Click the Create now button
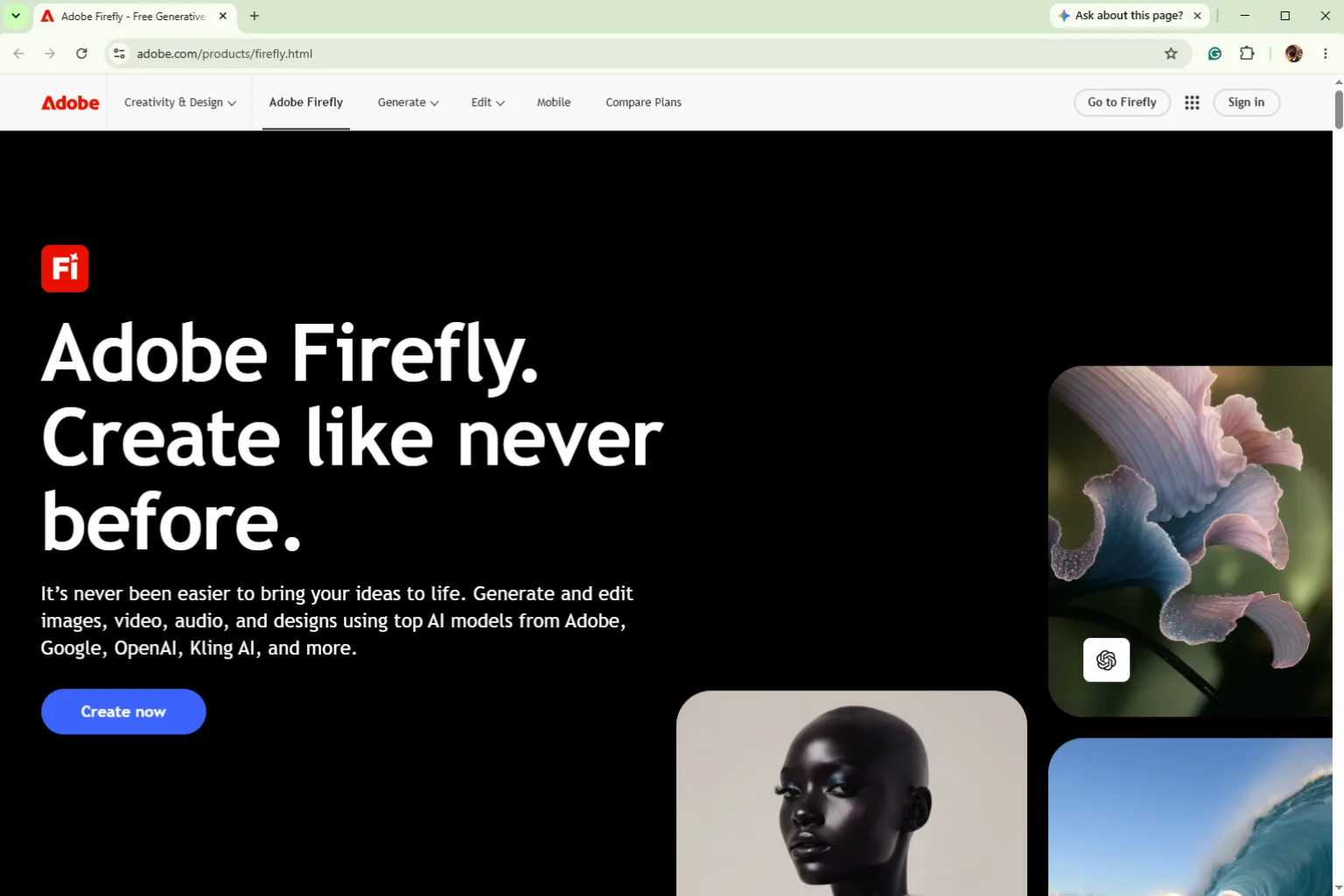Image resolution: width=1344 pixels, height=896 pixels. [x=123, y=711]
